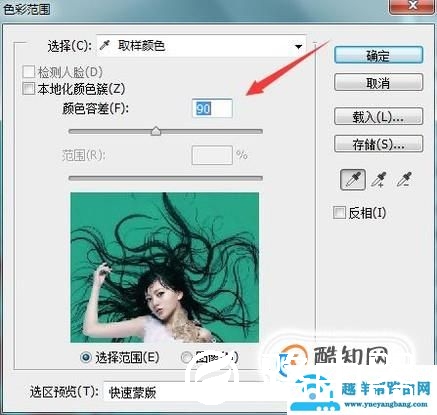Open the 选区预览(T) 快速蒙版 dropdown

195,393
